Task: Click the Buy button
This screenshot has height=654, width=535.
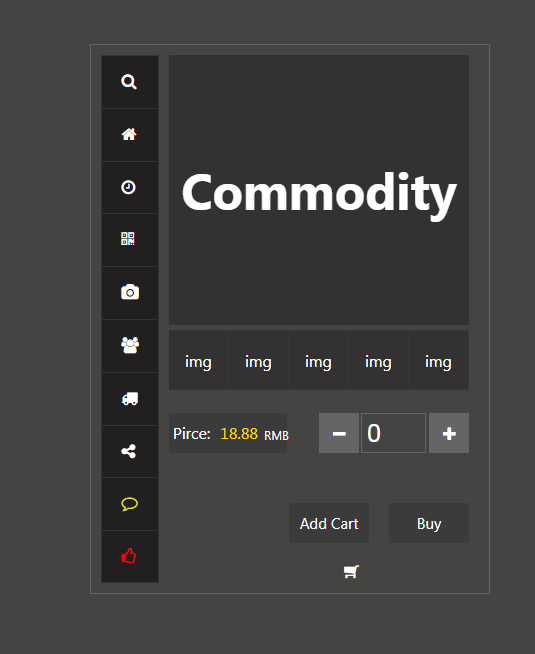Action: [429, 523]
